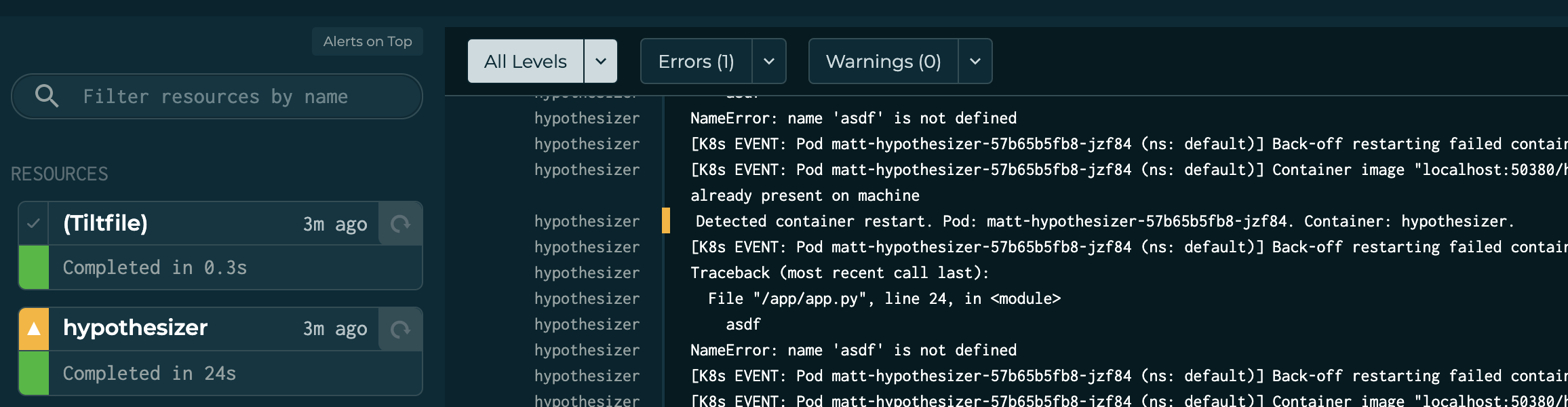
Task: Click '3m ago' on the hypothesizer row
Action: [335, 329]
